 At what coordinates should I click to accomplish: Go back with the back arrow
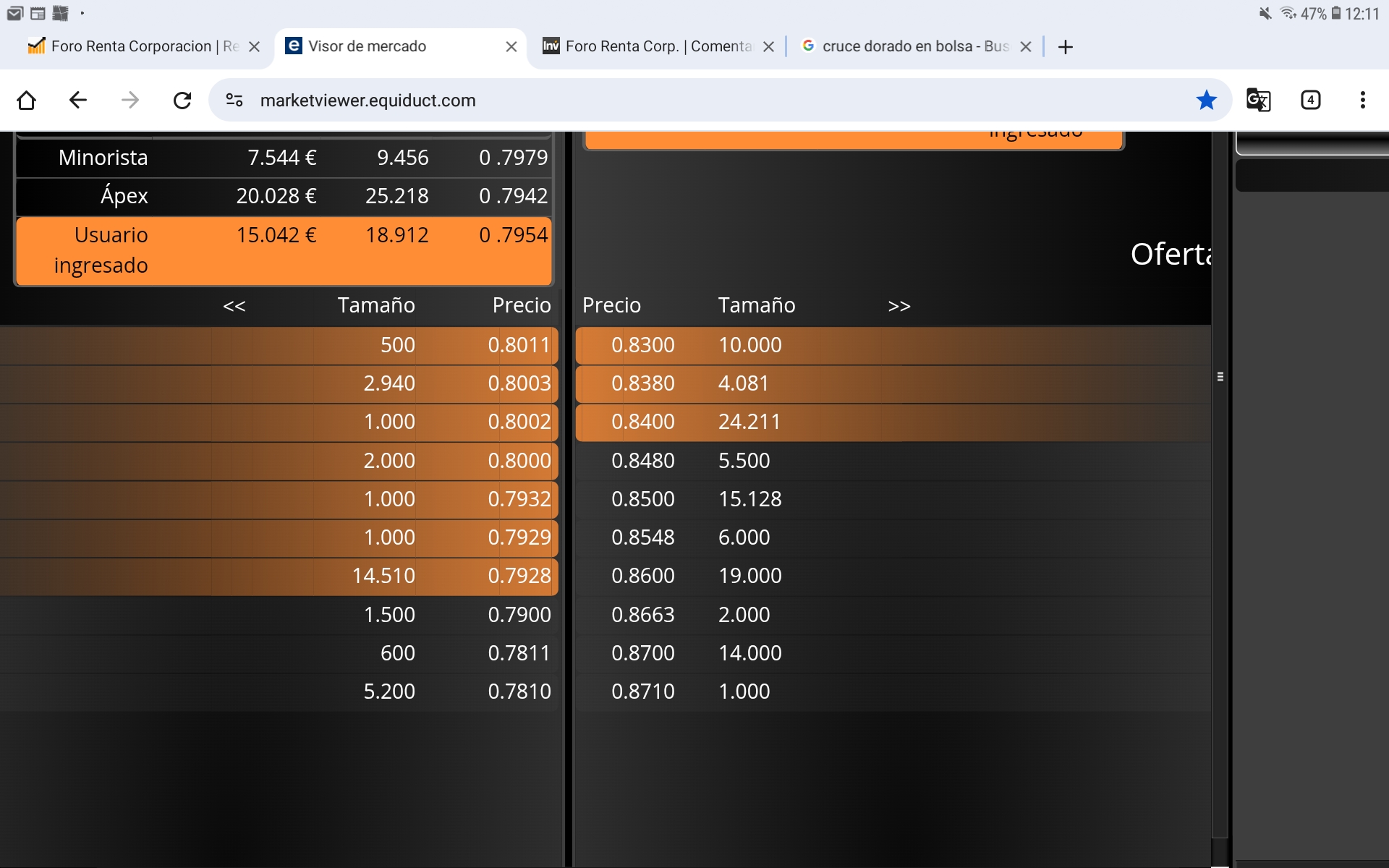[78, 100]
